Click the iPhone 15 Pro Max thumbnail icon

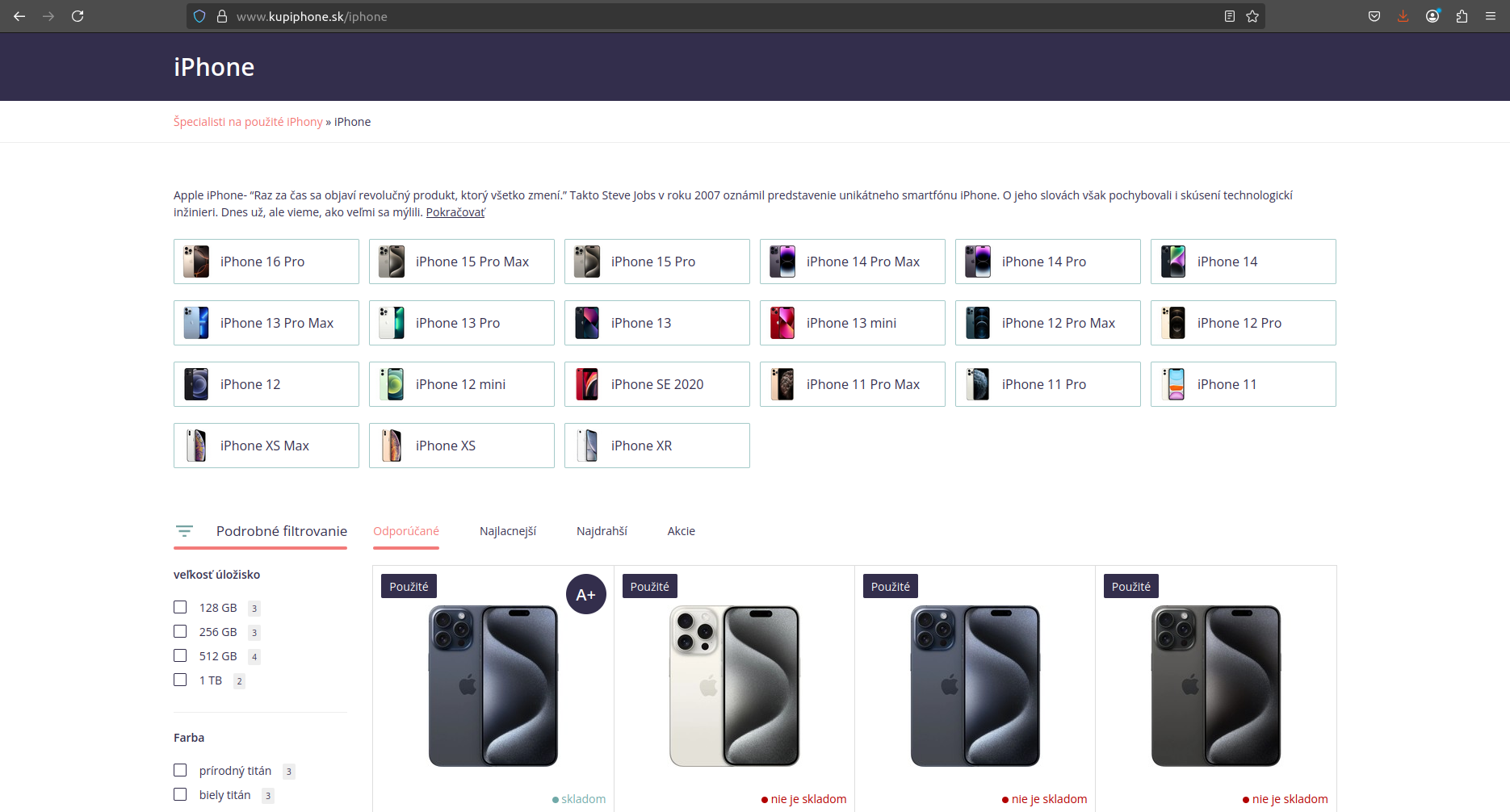[392, 262]
